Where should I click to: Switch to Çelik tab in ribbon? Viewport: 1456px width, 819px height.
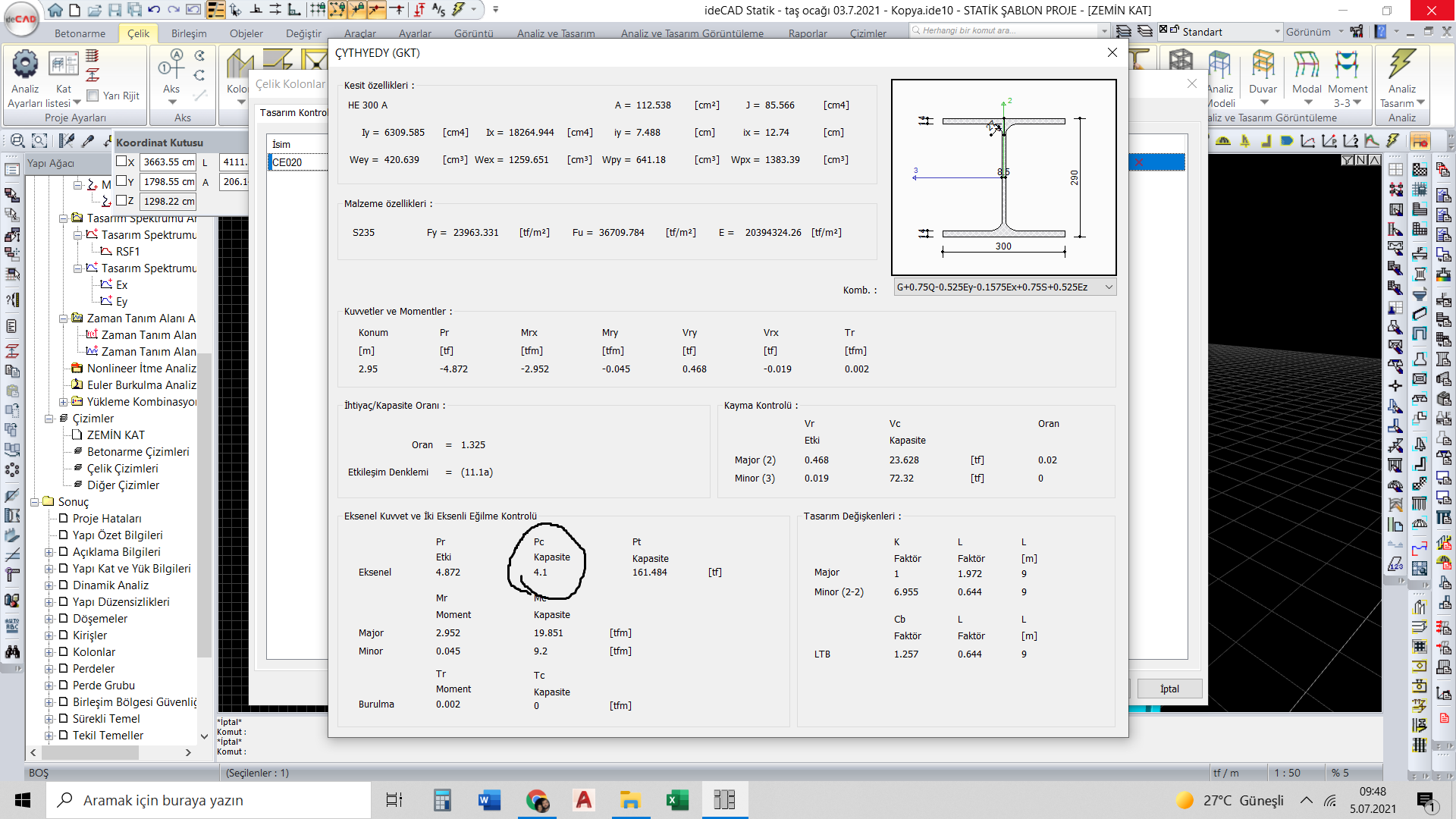[x=138, y=33]
